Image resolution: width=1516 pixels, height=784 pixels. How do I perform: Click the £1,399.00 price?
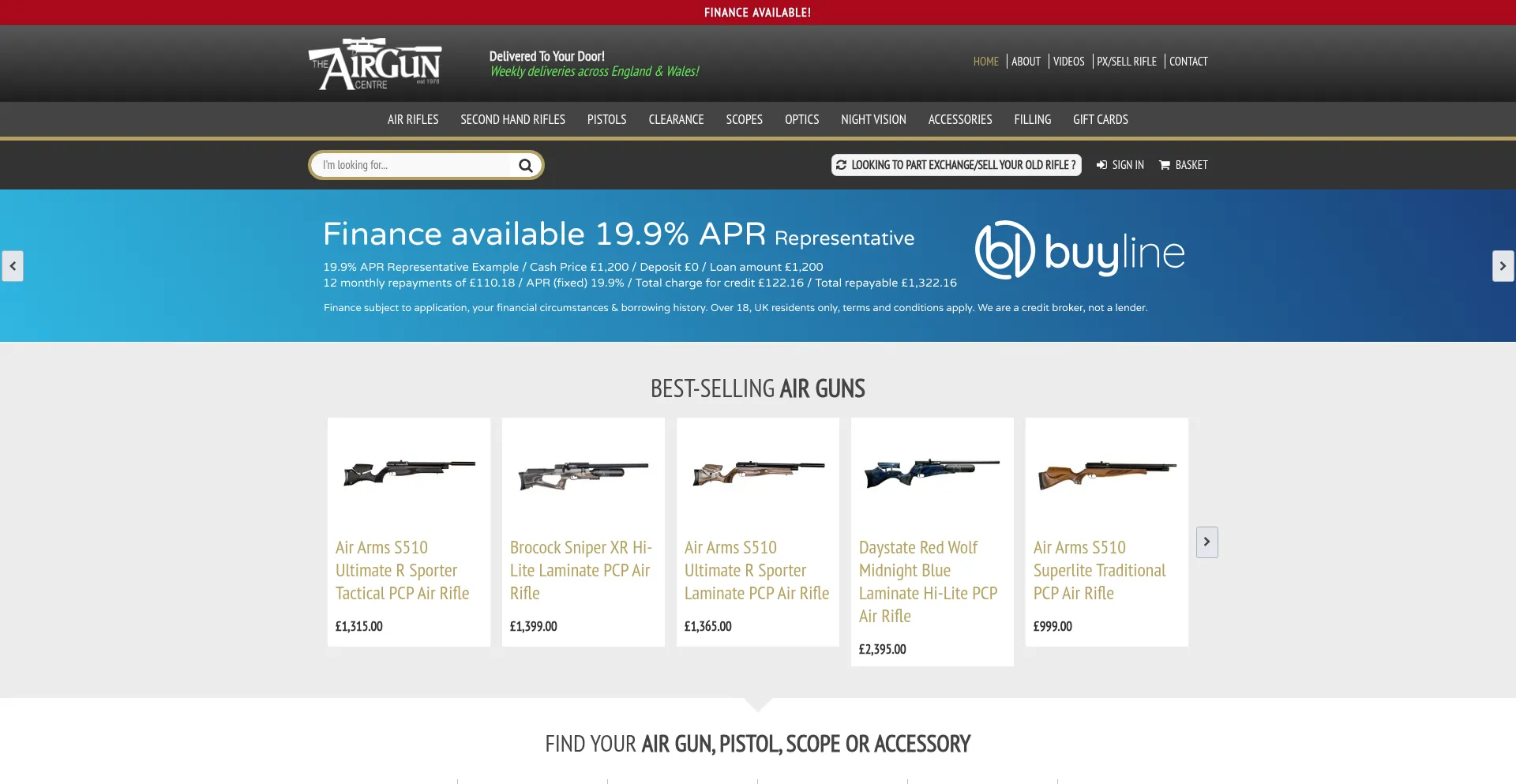pyautogui.click(x=534, y=626)
